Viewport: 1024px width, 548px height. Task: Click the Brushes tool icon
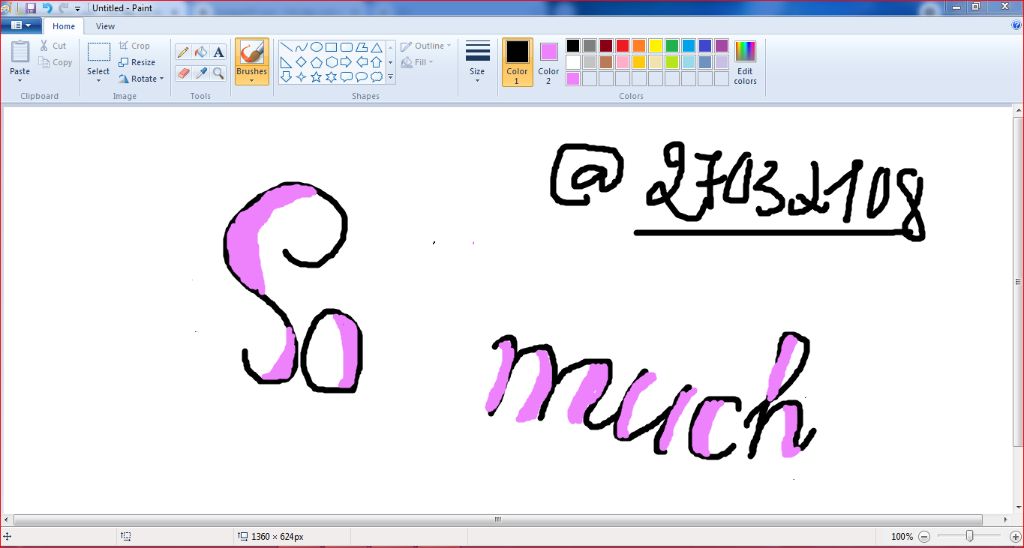[251, 52]
